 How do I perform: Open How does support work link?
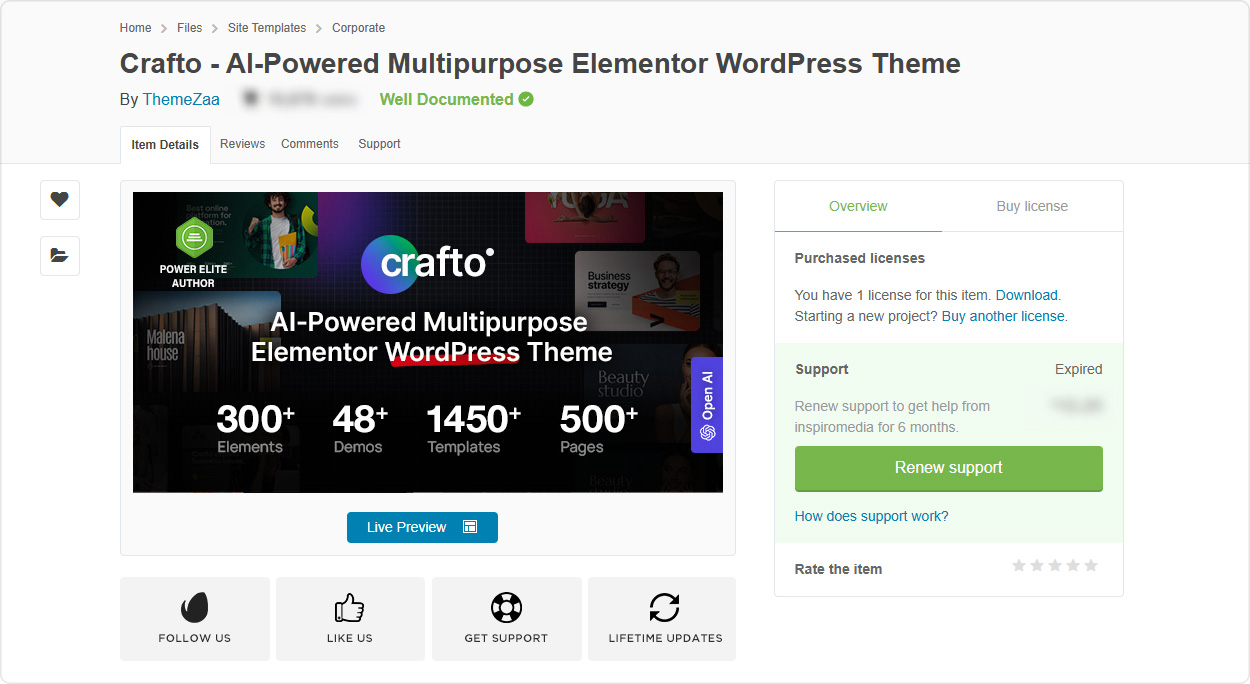(x=871, y=516)
